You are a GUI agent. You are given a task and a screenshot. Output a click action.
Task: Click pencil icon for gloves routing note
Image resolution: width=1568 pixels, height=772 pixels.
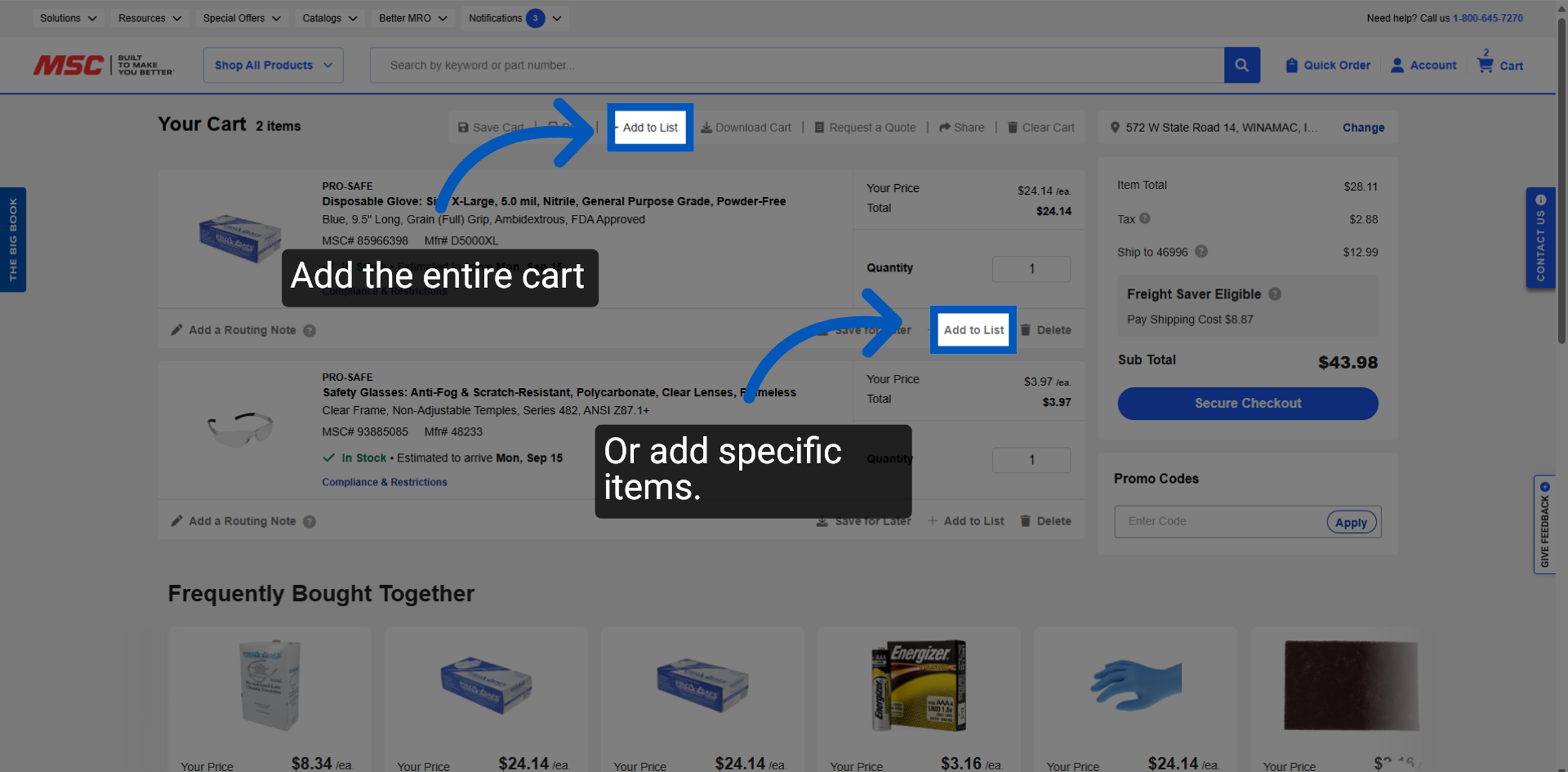click(x=176, y=330)
